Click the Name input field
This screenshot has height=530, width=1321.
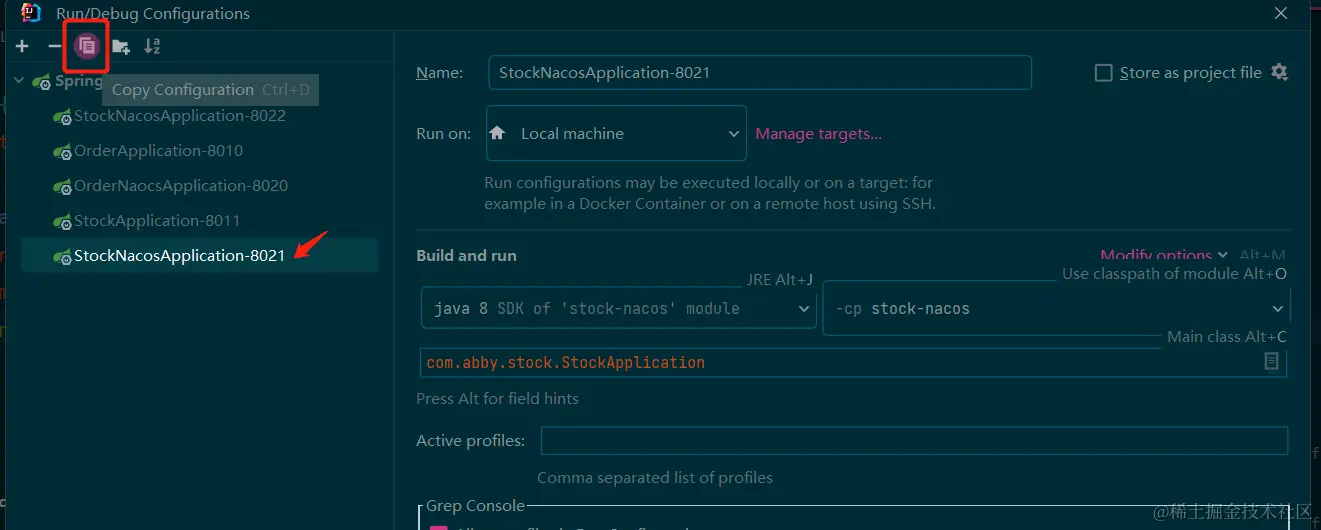pyautogui.click(x=759, y=73)
